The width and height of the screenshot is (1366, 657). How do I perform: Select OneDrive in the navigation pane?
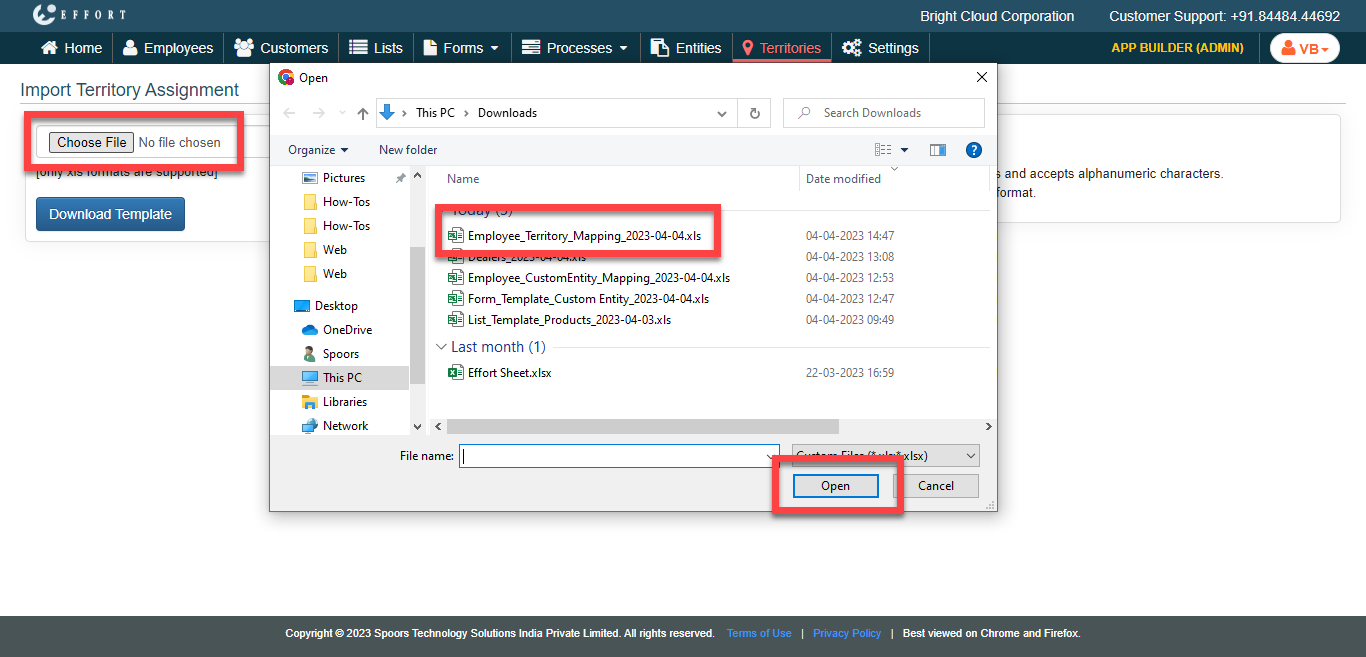(346, 330)
